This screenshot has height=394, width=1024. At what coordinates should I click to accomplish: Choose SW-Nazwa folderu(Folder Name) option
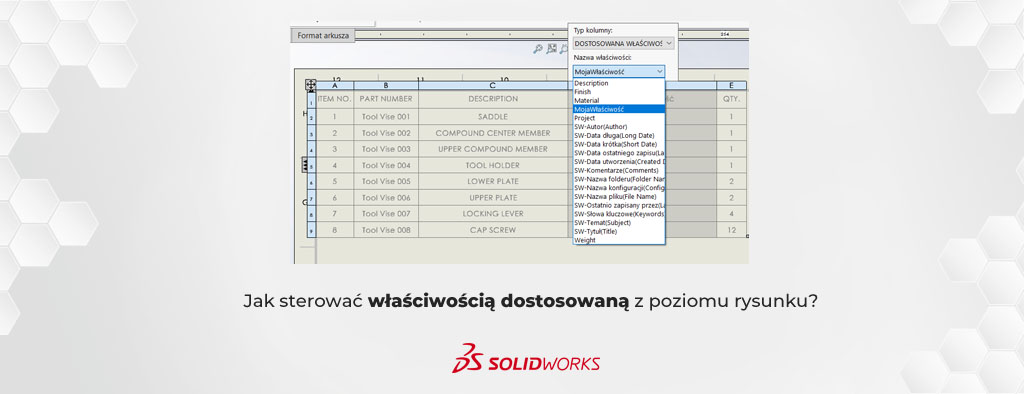pos(619,178)
